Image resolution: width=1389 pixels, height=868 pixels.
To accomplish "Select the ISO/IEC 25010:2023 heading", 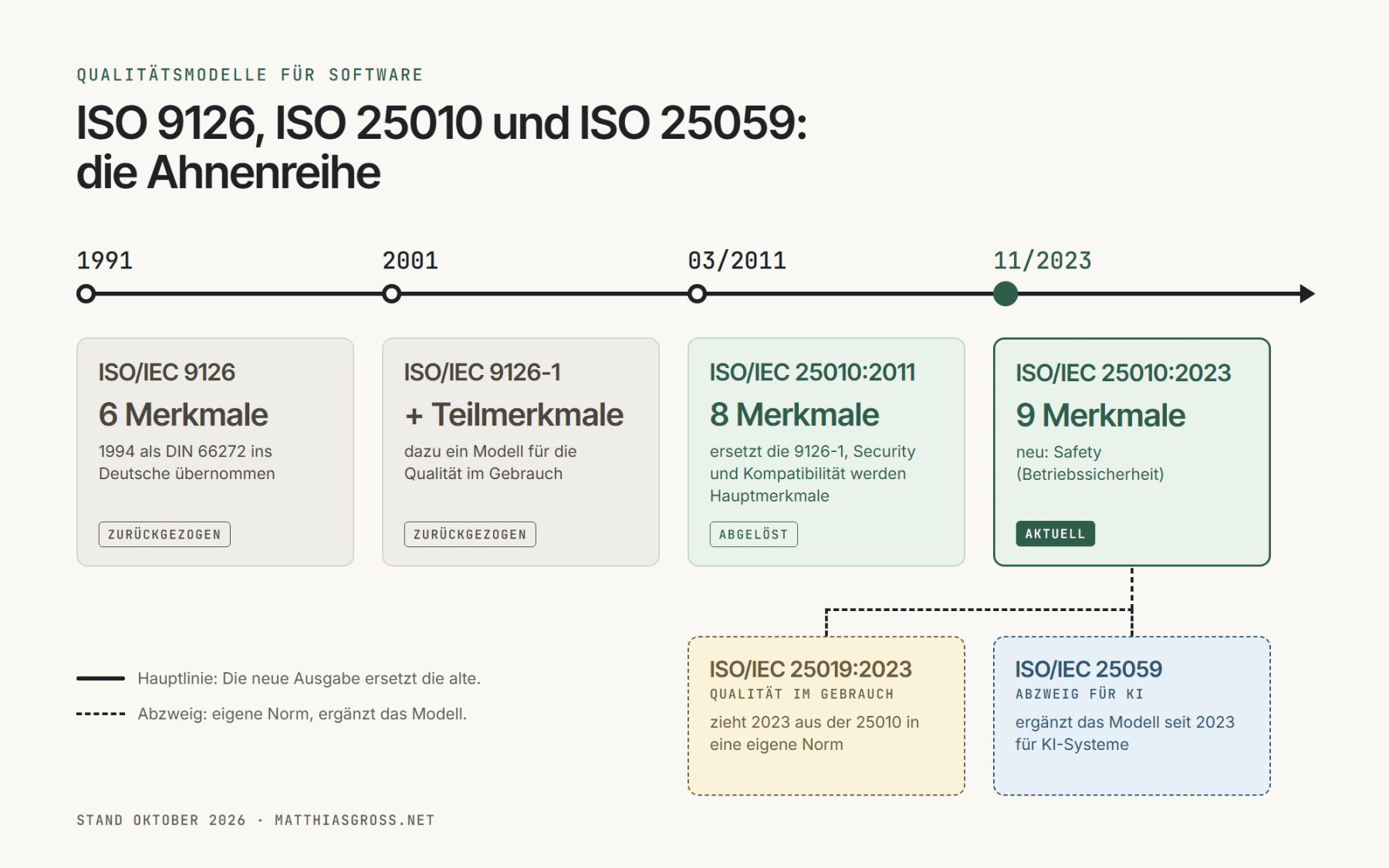I will click(1123, 373).
